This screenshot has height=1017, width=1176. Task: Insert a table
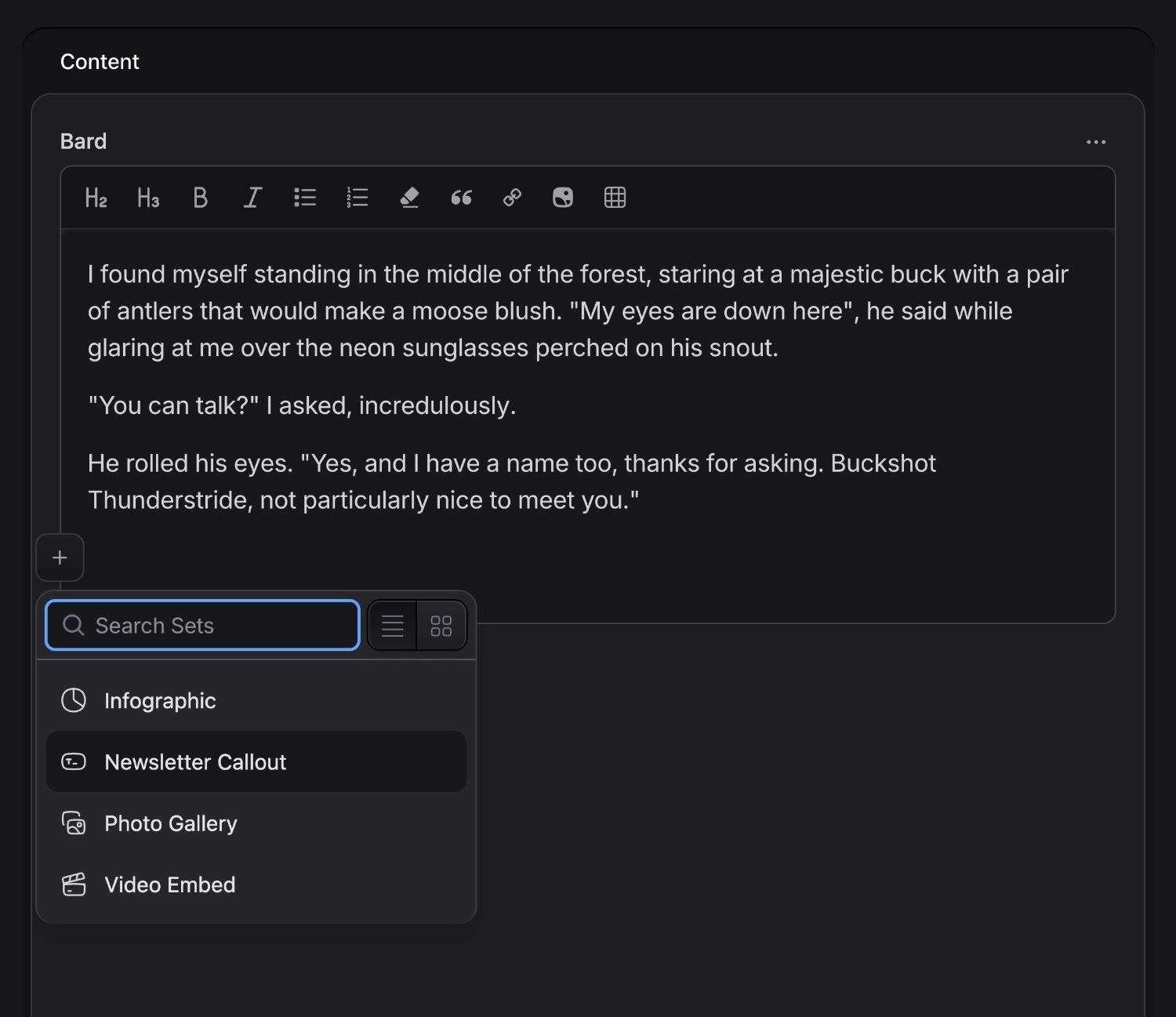tap(615, 197)
